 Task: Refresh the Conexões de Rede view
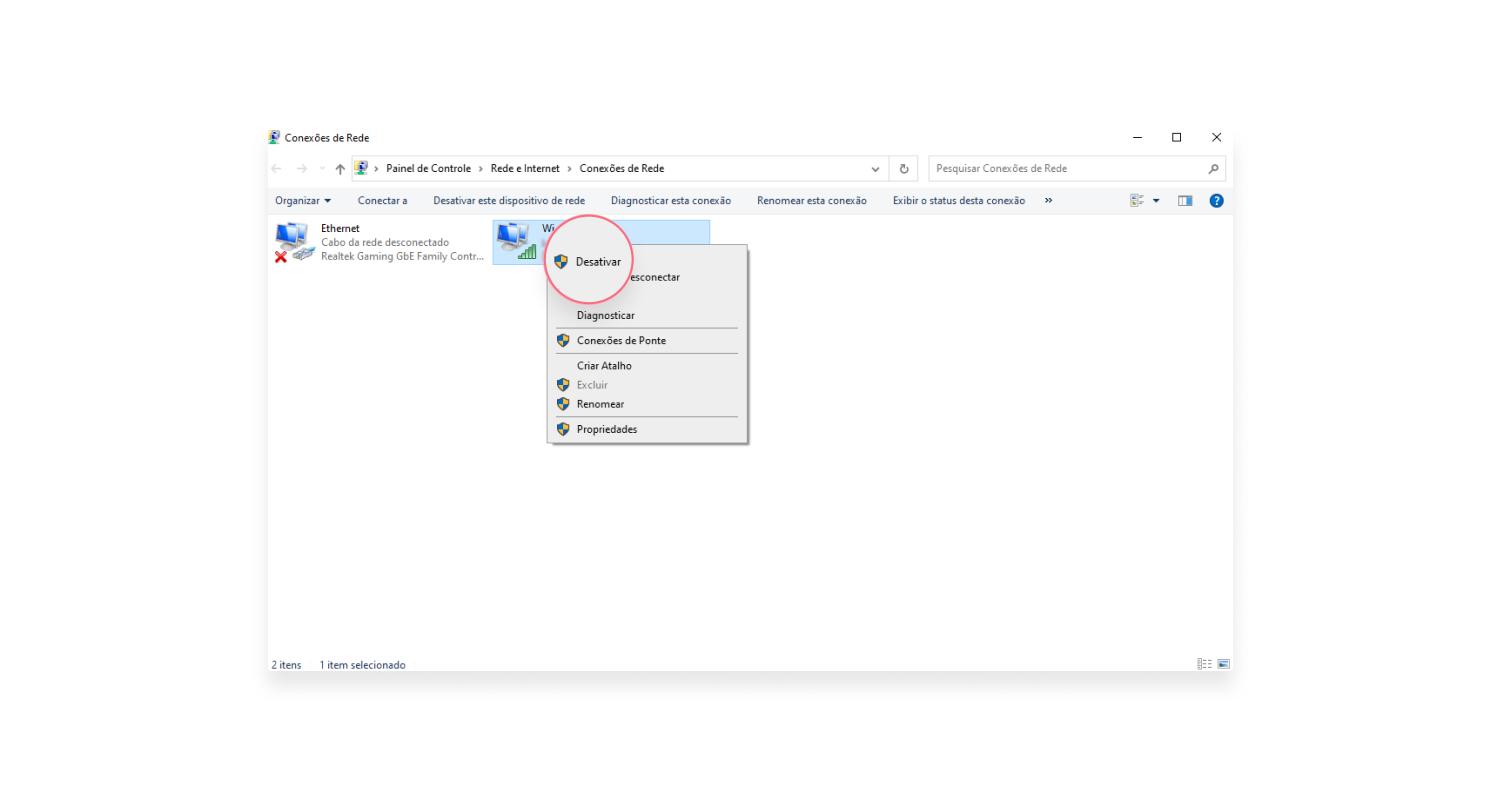coord(904,169)
